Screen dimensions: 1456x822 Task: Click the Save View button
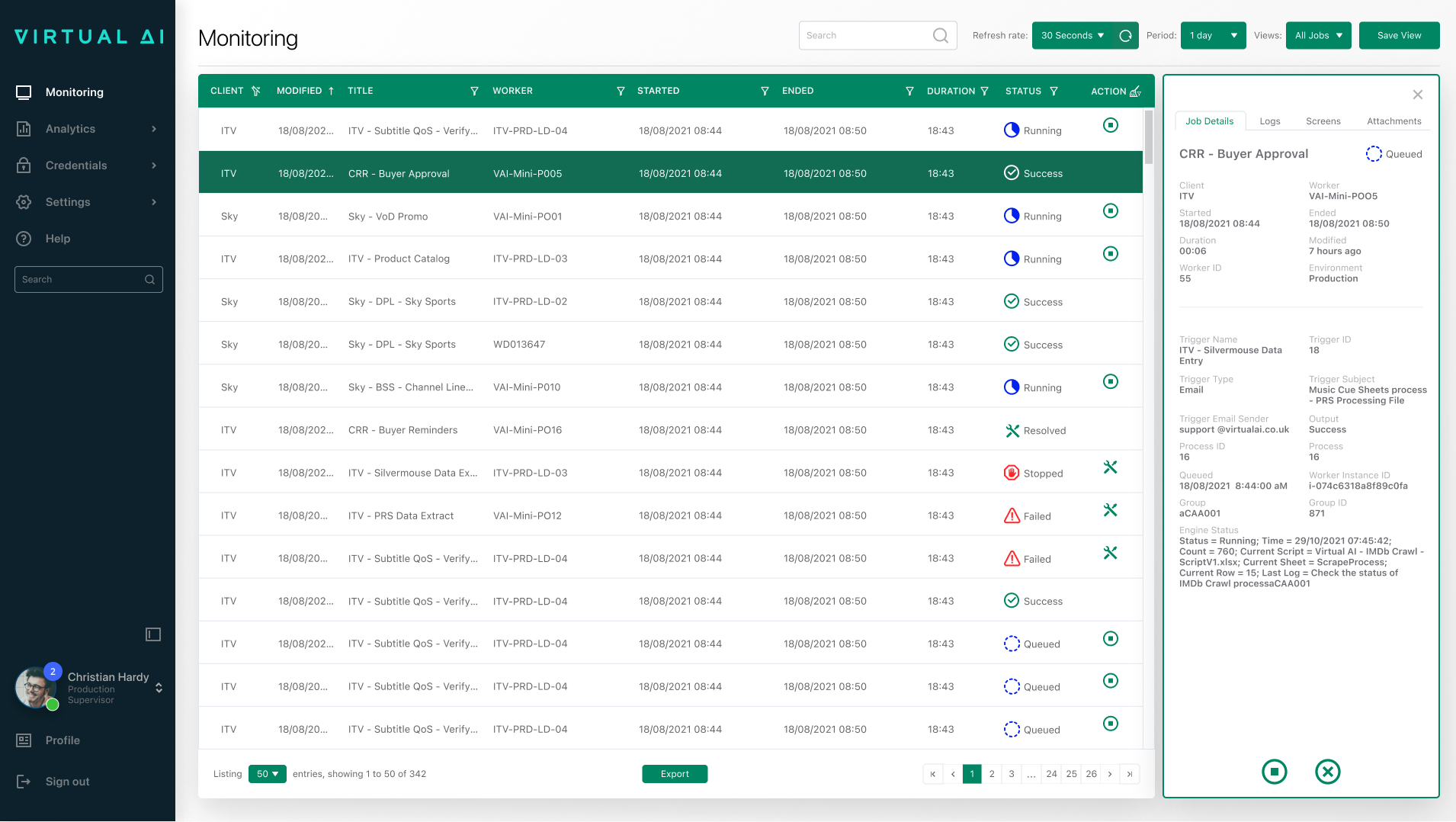coord(1399,36)
